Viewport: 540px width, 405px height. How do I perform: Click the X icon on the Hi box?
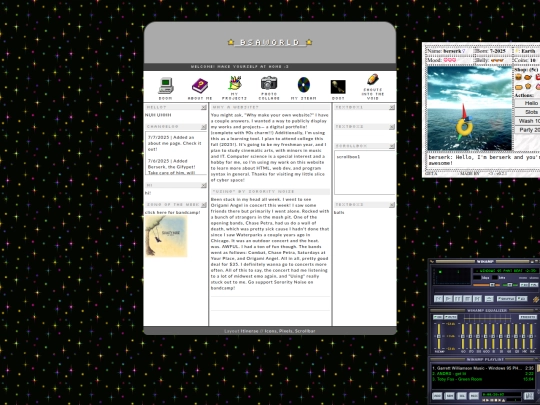point(204,185)
